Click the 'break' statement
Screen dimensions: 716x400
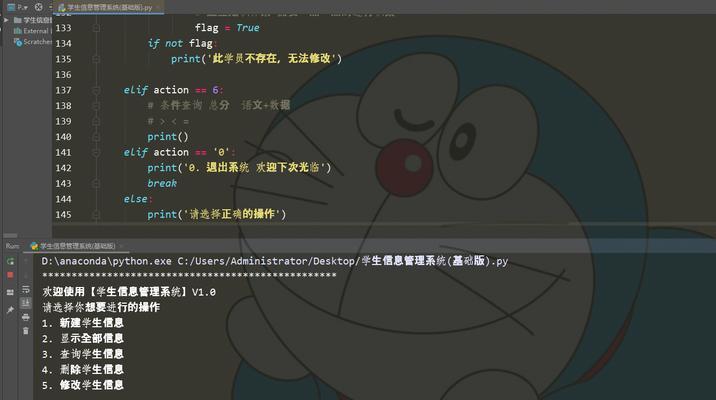pos(162,183)
